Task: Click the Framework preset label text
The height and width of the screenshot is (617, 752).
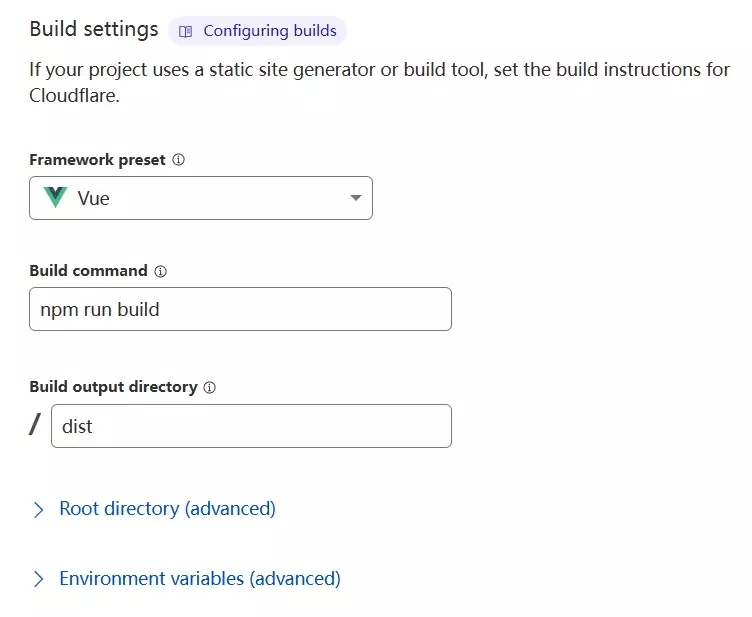Action: click(x=97, y=160)
